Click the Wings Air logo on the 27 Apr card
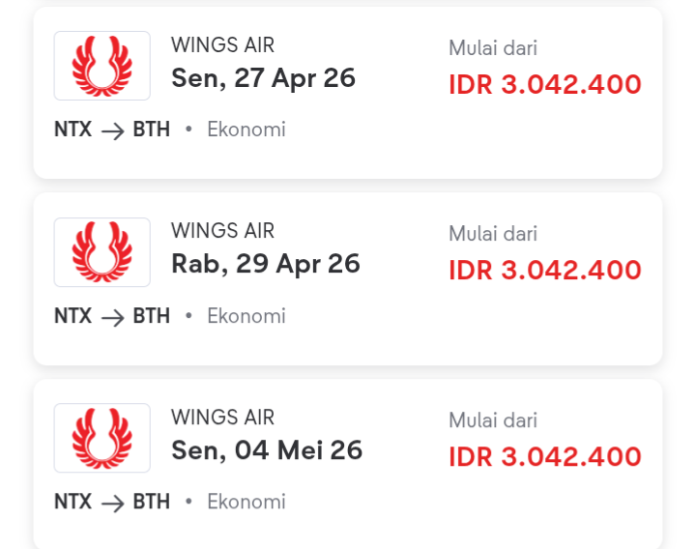The image size is (696, 549). coord(102,65)
